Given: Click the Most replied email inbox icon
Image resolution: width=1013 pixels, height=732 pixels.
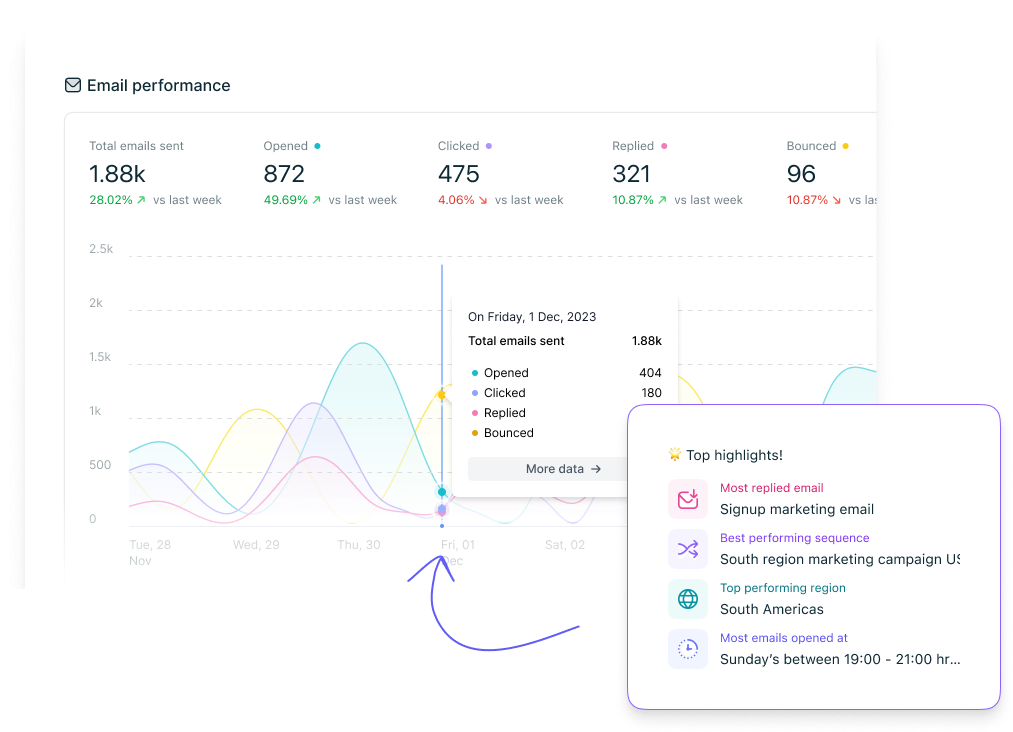Looking at the screenshot, I should point(687,498).
